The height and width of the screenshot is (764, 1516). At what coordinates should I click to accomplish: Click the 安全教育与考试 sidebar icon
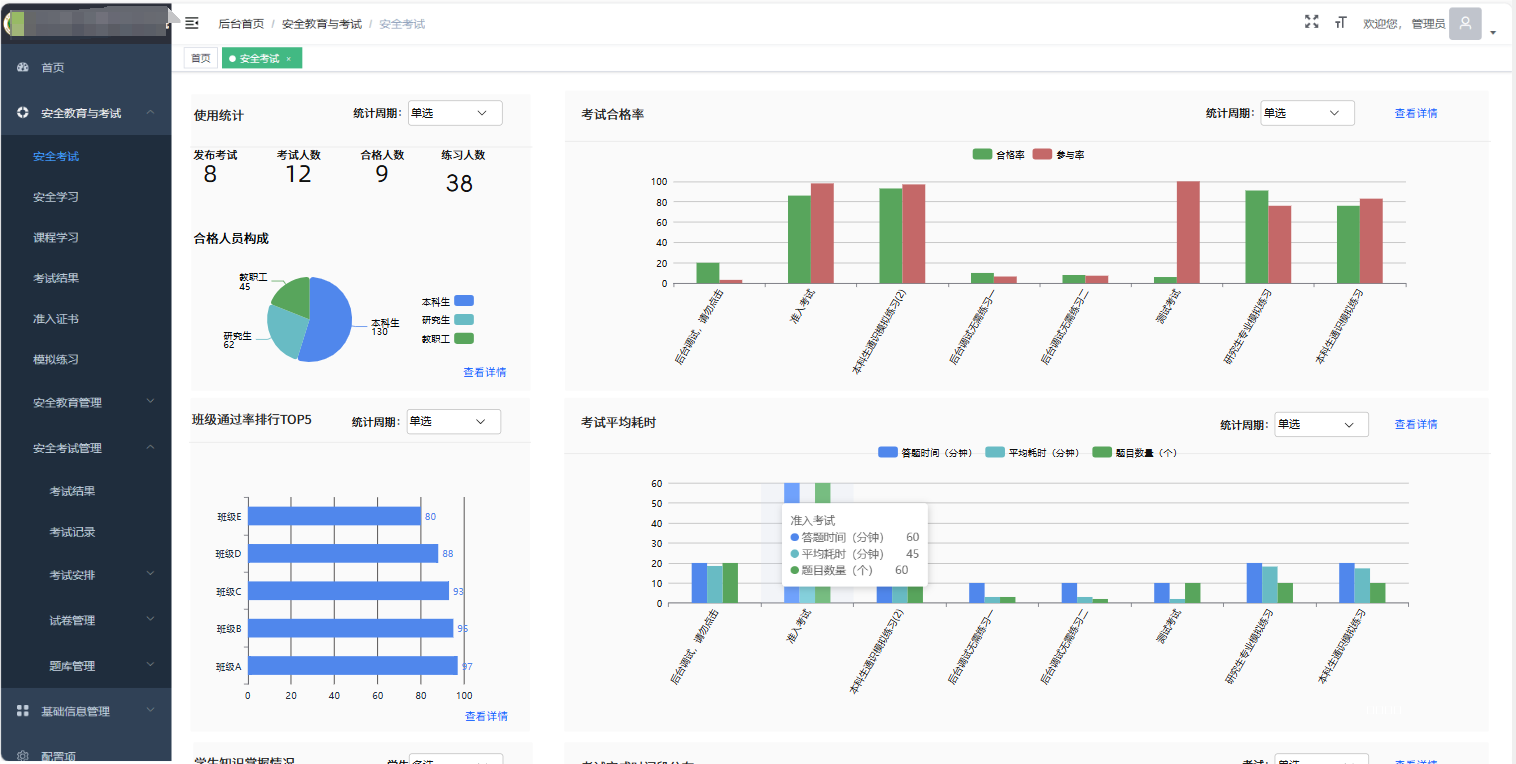(x=23, y=113)
